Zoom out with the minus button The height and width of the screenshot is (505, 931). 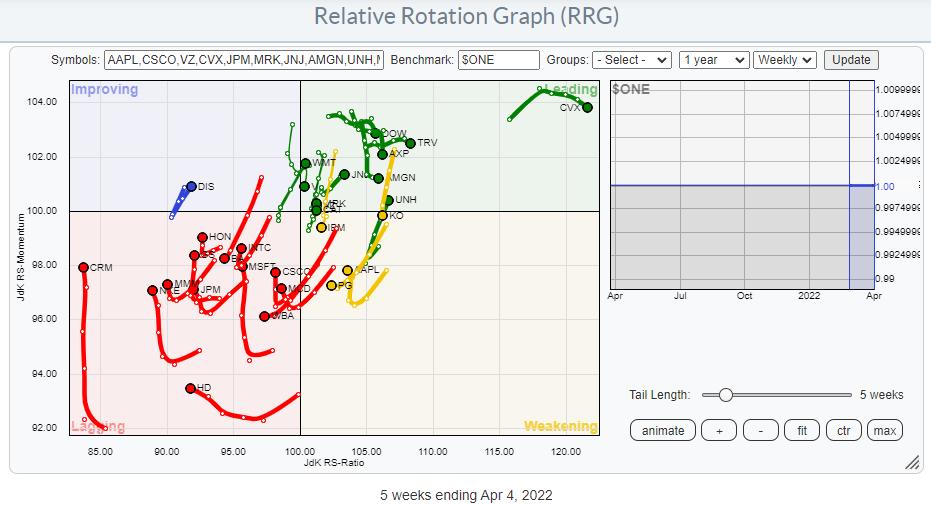(x=760, y=430)
